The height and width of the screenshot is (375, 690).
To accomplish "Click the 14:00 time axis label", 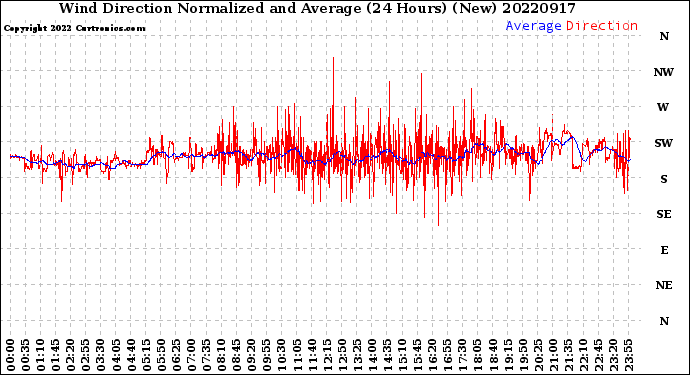I will (x=372, y=355).
